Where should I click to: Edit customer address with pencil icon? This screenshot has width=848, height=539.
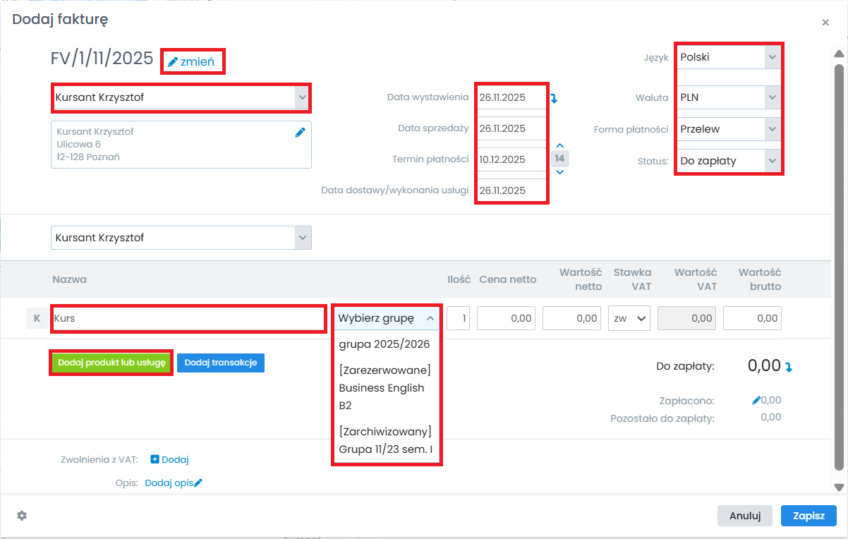(299, 132)
